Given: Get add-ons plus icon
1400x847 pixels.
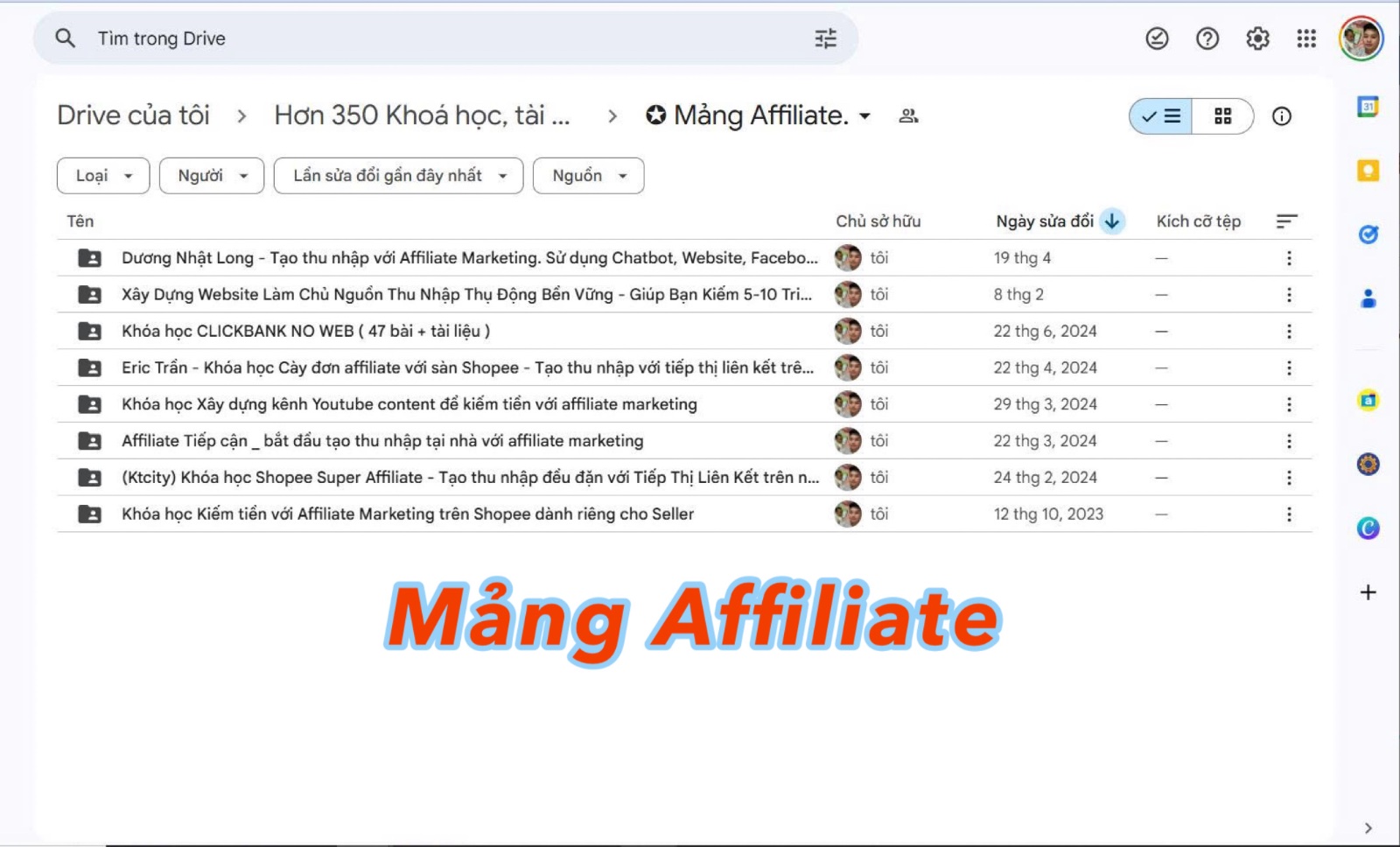Looking at the screenshot, I should (x=1368, y=592).
